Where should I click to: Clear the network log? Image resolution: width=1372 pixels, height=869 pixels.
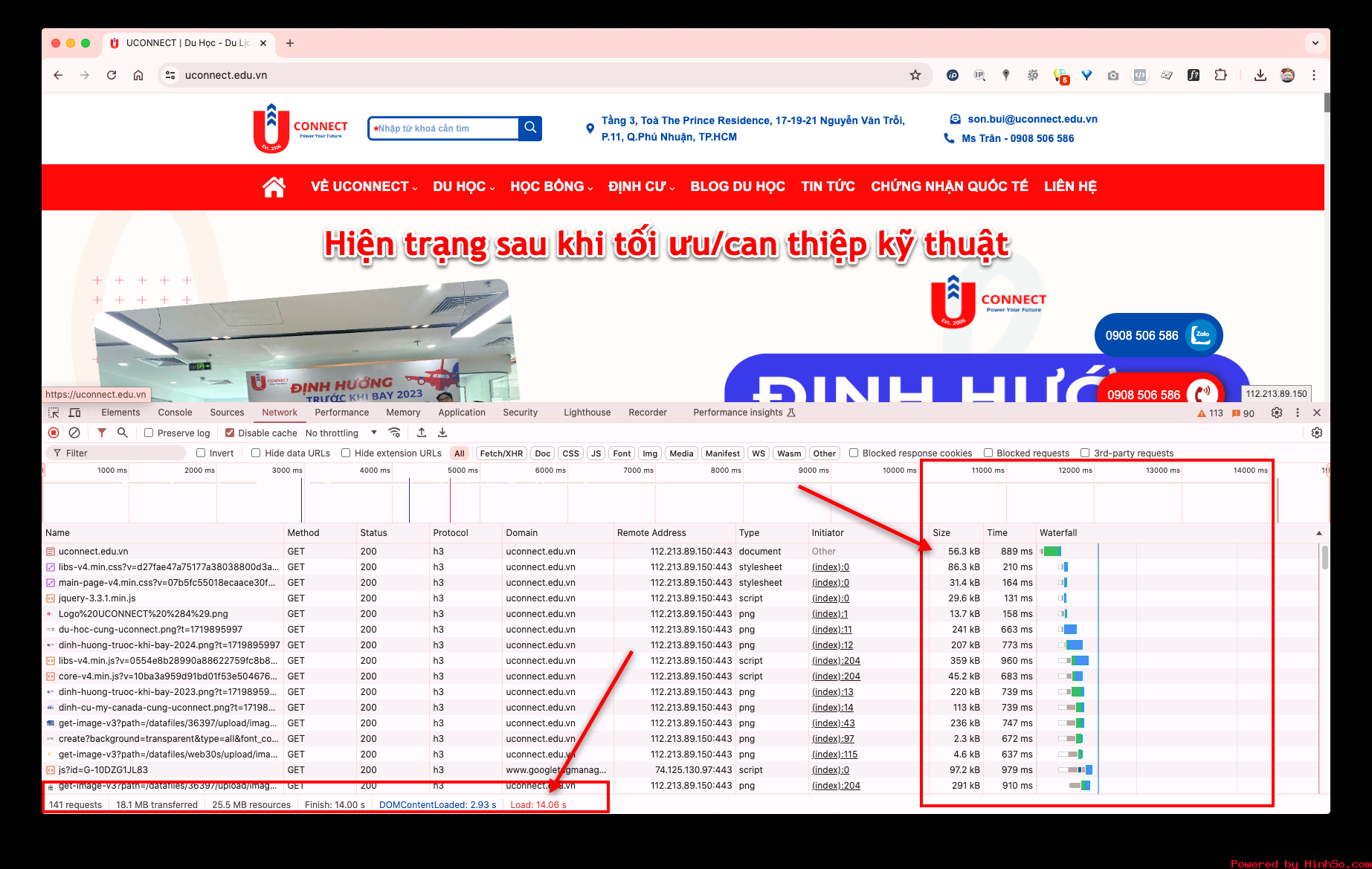74,433
